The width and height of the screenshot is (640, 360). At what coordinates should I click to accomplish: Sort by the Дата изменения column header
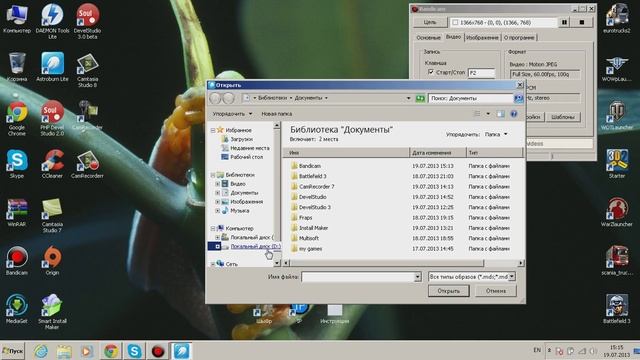point(438,153)
